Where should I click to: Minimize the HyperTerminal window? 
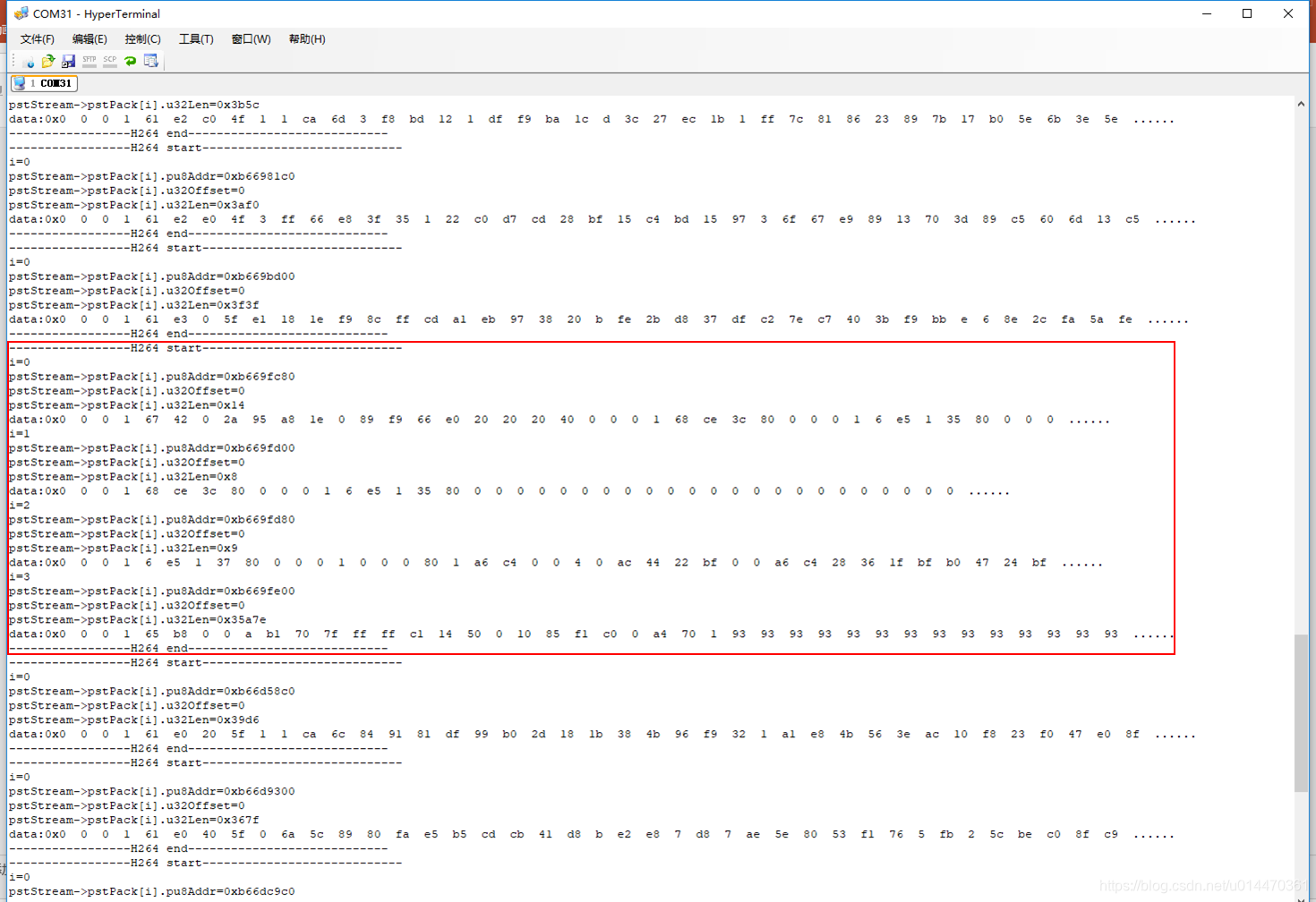1207,13
